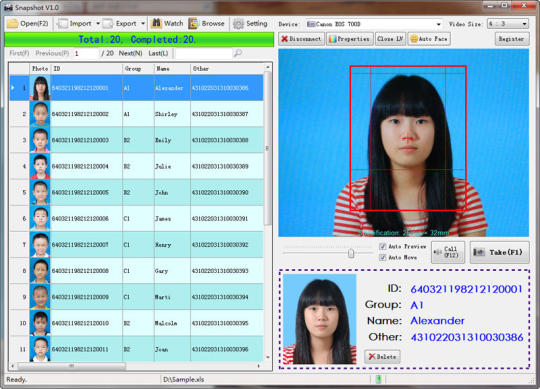Click the Other column header
Viewport: 540px width, 389px height.
[x=227, y=69]
